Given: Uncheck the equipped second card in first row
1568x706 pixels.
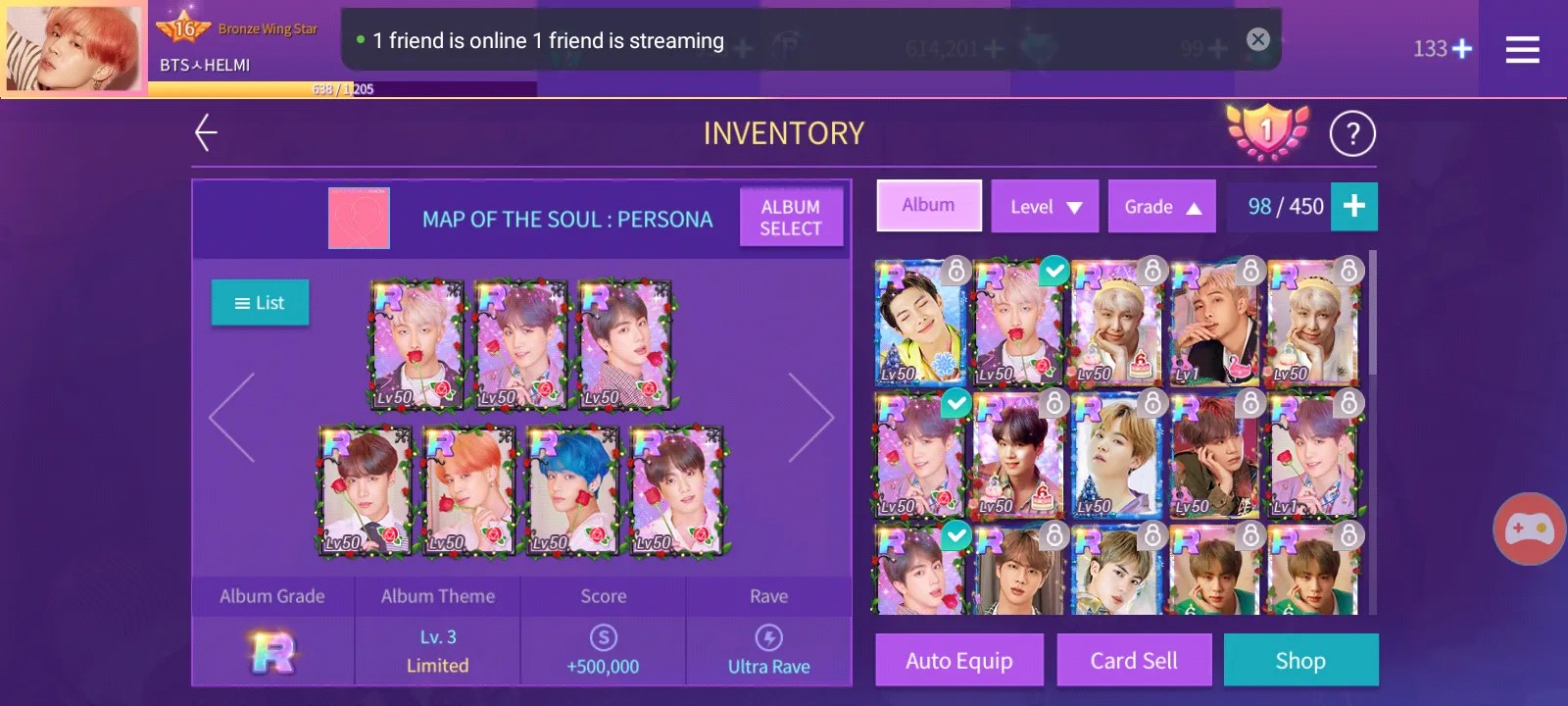Looking at the screenshot, I should 1053,270.
